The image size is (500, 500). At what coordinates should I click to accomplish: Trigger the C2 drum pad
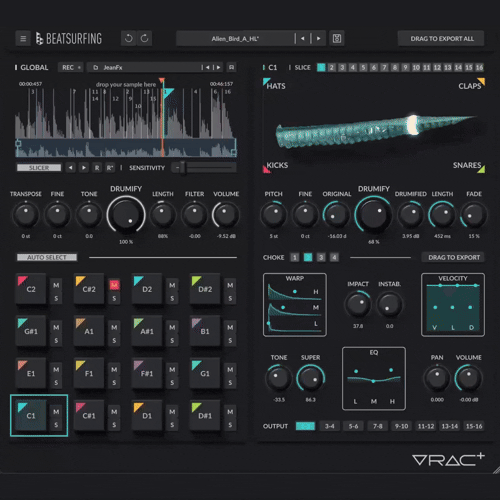(x=31, y=289)
